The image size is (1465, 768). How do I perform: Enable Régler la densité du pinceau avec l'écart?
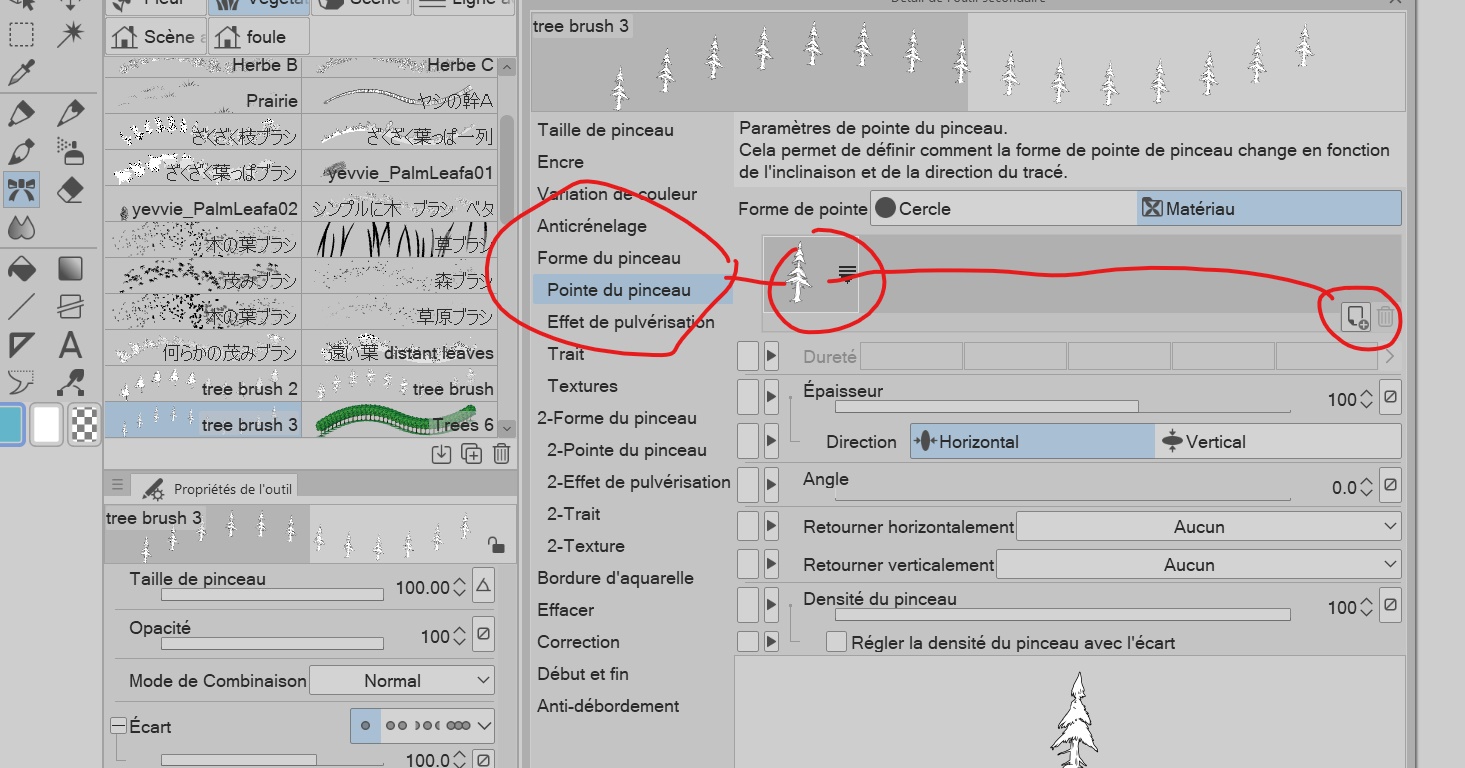[x=836, y=642]
